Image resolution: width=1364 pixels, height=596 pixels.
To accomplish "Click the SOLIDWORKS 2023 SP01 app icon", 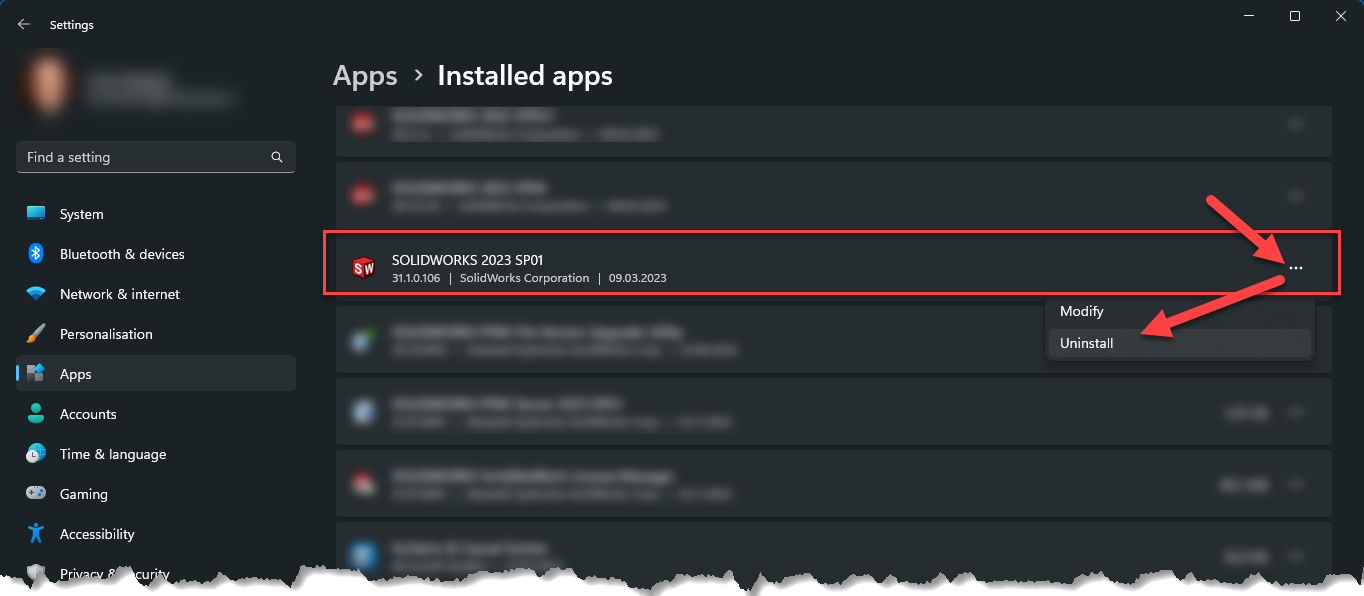I will [363, 268].
